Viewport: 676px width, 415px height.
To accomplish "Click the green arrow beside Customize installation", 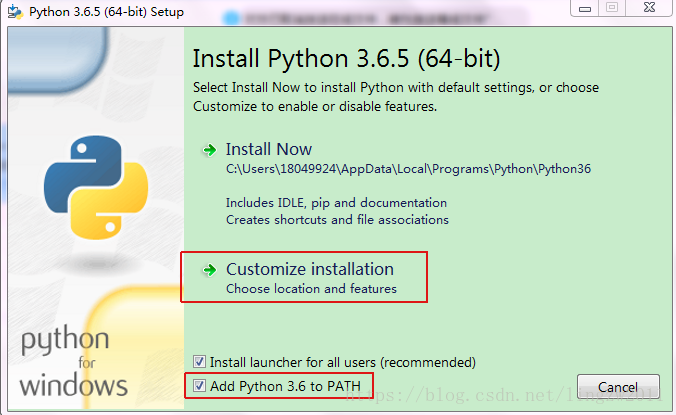I will pyautogui.click(x=210, y=270).
